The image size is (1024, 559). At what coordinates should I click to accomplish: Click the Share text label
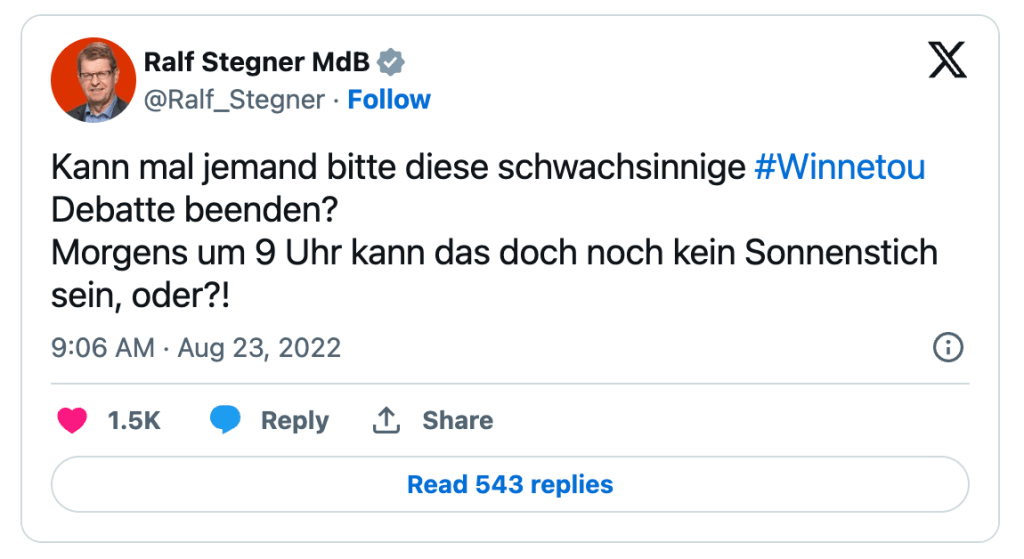tap(457, 421)
